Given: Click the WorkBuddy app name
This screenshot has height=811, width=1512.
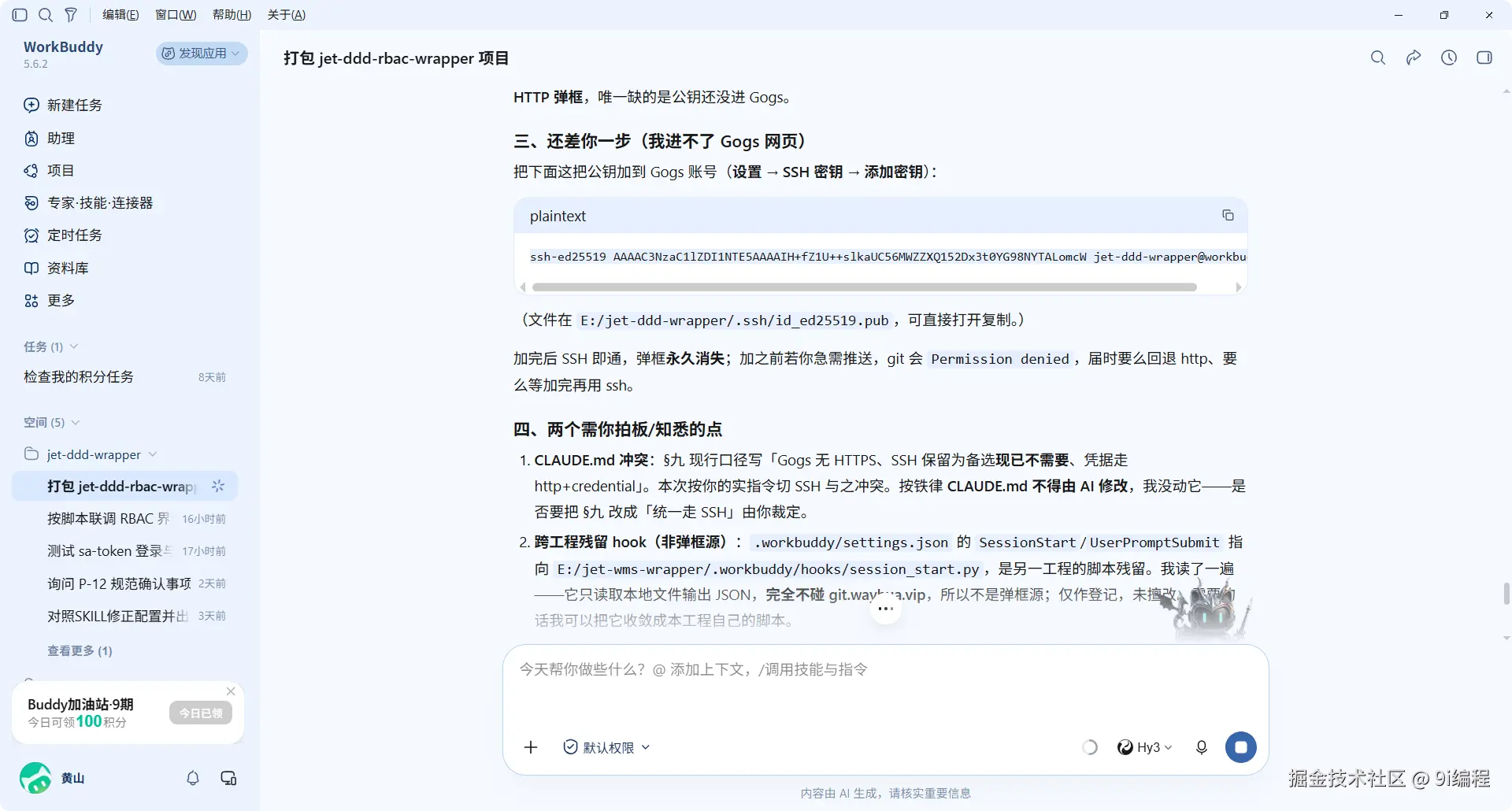Looking at the screenshot, I should [63, 47].
